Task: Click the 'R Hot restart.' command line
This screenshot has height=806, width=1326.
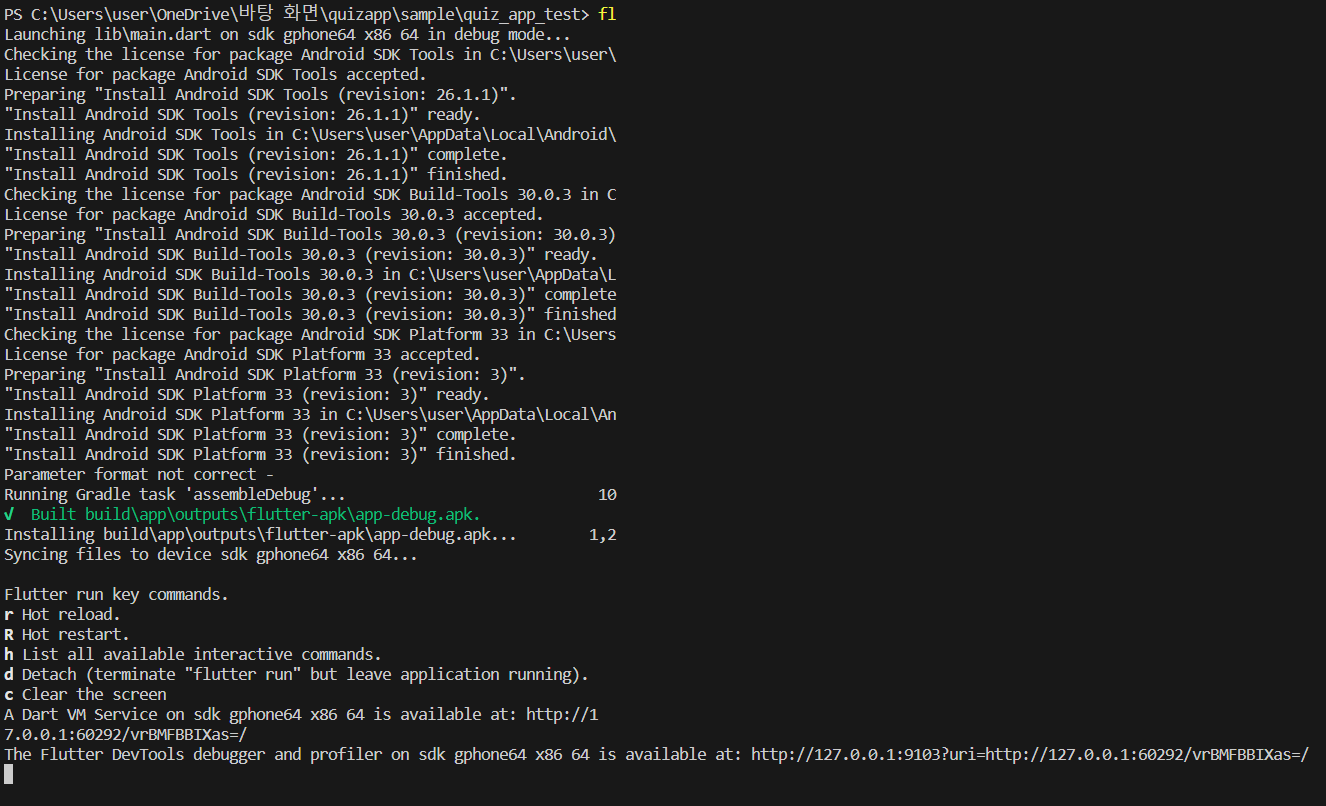Action: click(x=67, y=634)
